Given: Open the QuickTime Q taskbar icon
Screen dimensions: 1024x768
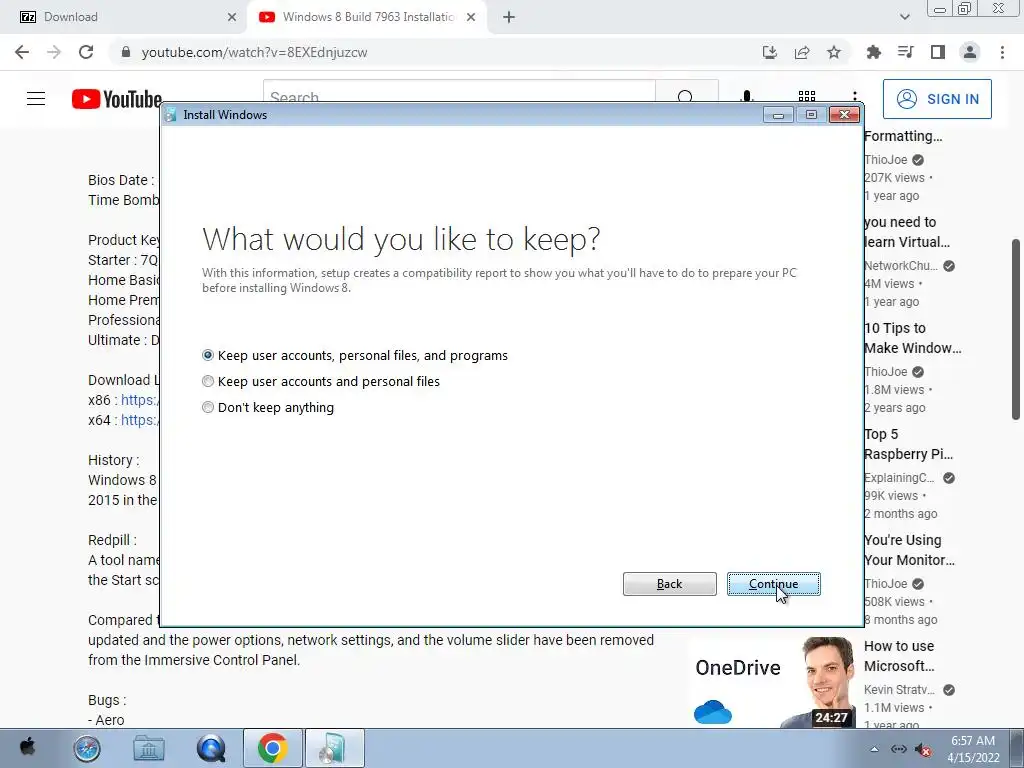Looking at the screenshot, I should (211, 748).
